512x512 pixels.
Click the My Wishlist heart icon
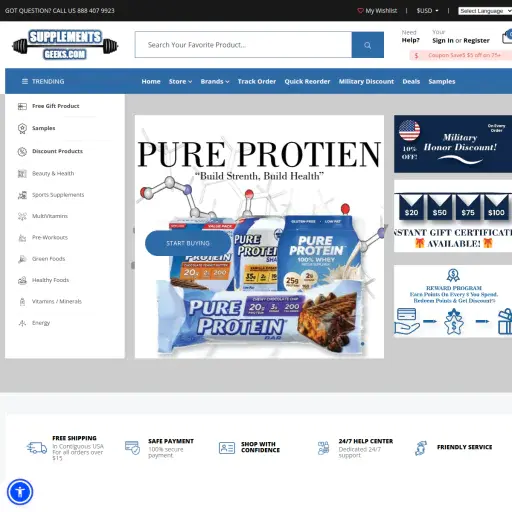coord(360,11)
